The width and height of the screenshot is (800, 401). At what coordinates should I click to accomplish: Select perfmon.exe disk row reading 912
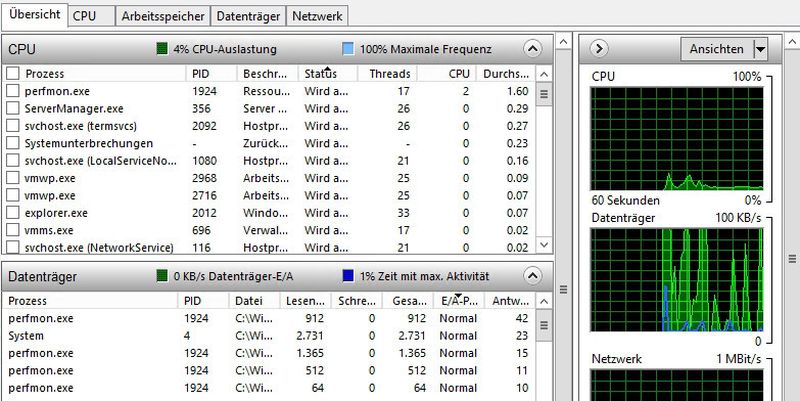click(269, 318)
